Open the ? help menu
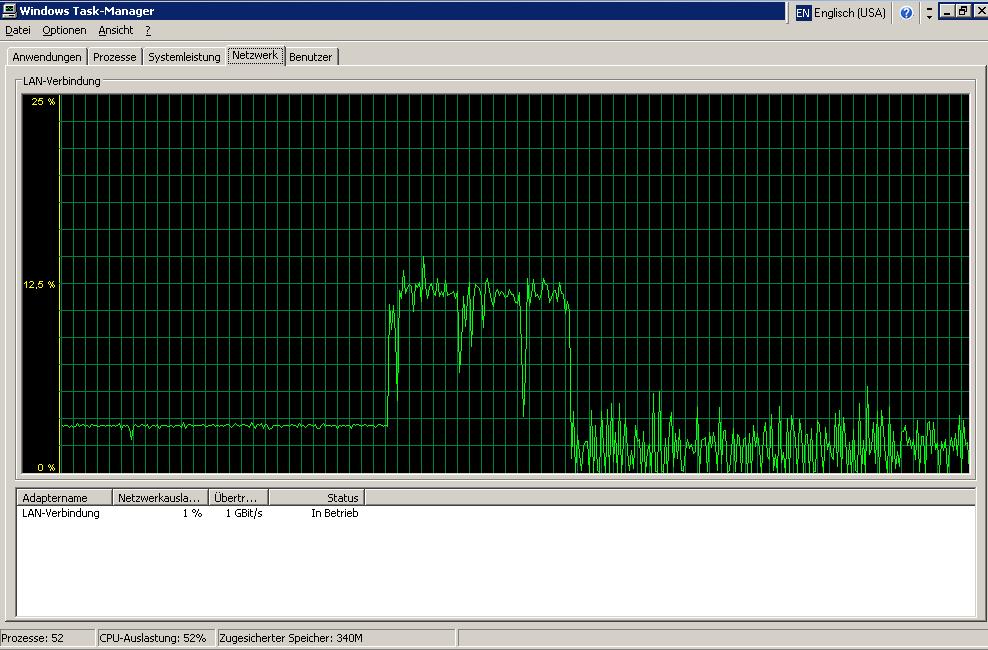The width and height of the screenshot is (988, 650). coord(148,31)
